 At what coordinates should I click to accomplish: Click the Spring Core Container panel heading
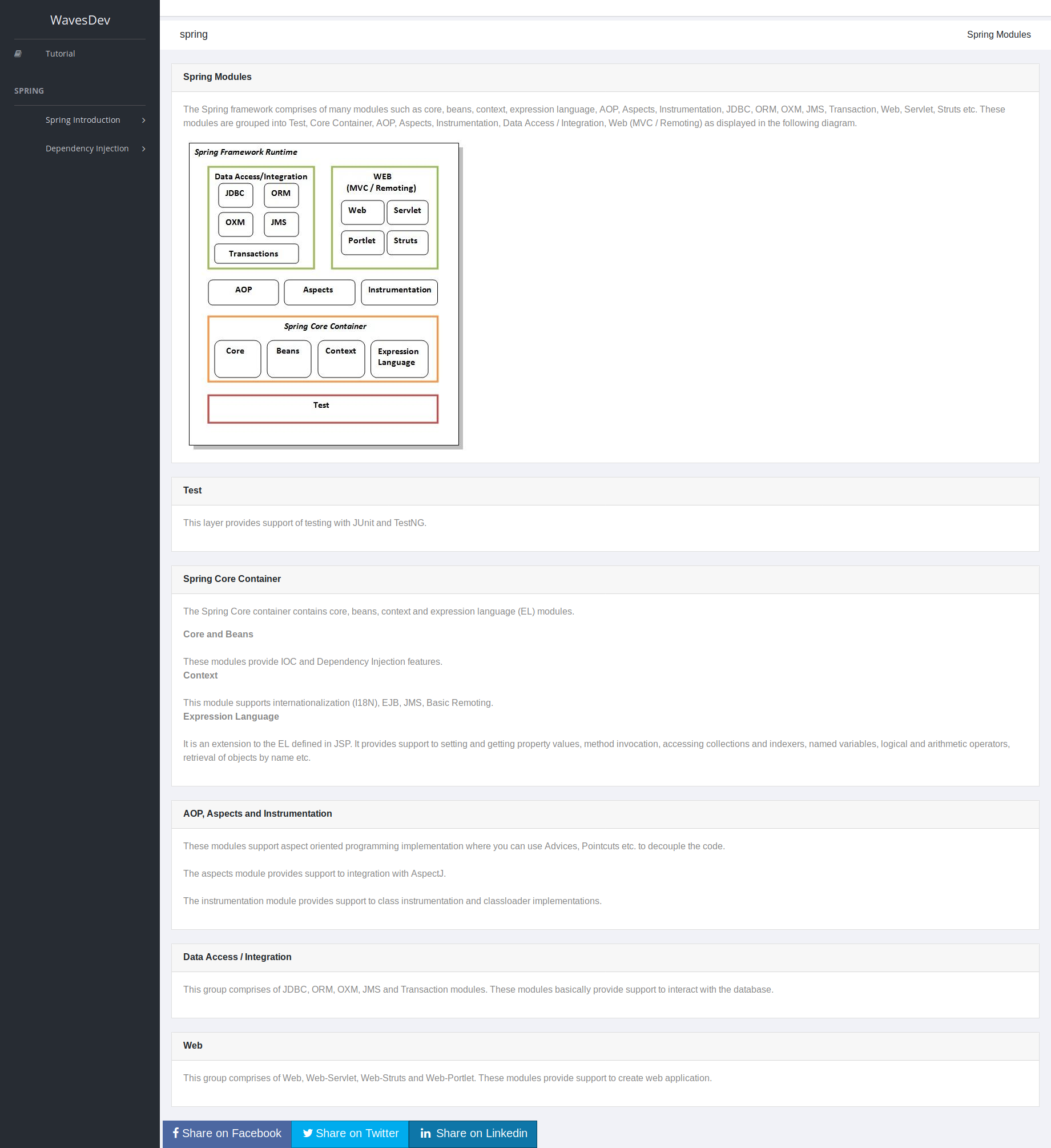[x=232, y=579]
